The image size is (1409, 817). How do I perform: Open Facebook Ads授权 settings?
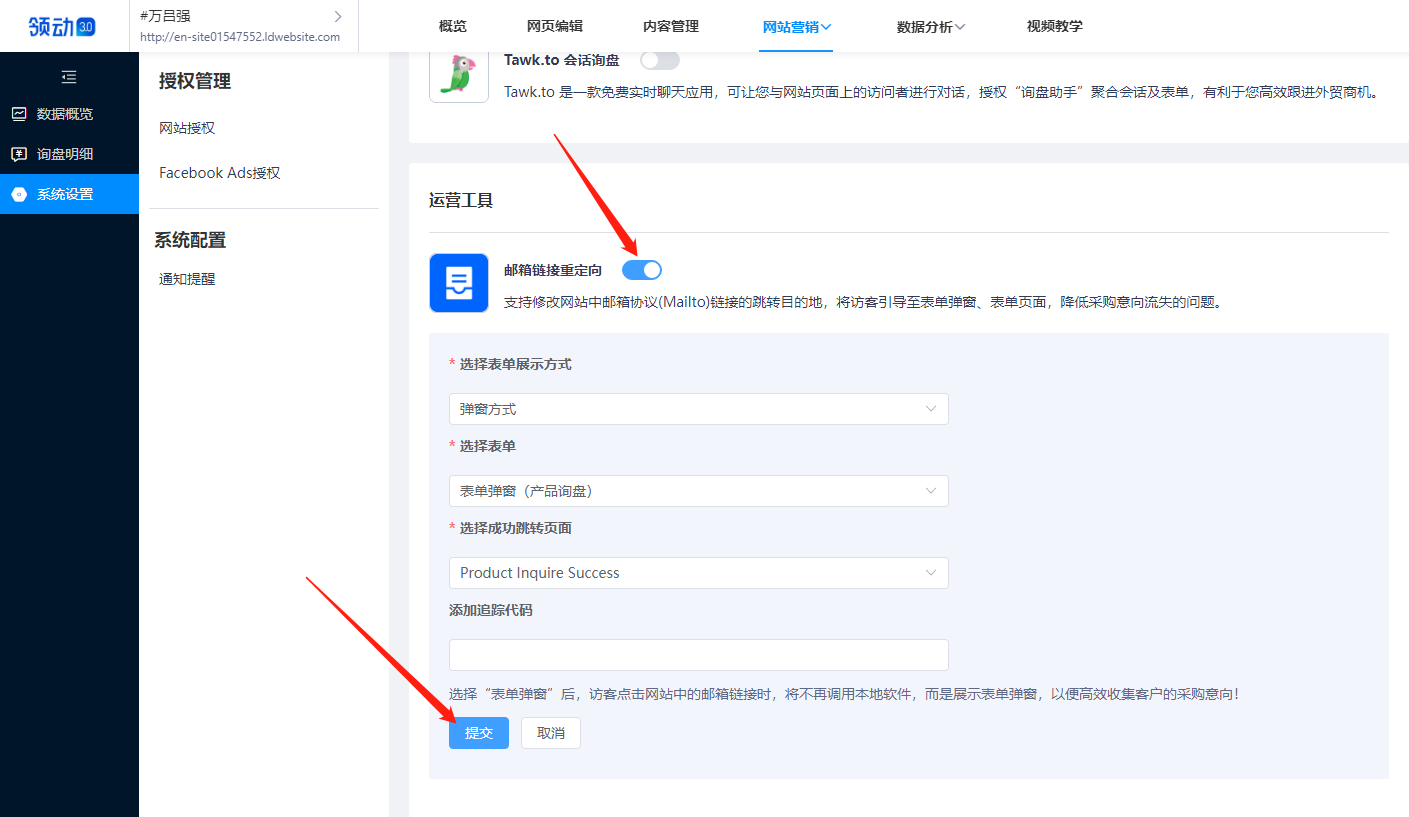pos(218,172)
